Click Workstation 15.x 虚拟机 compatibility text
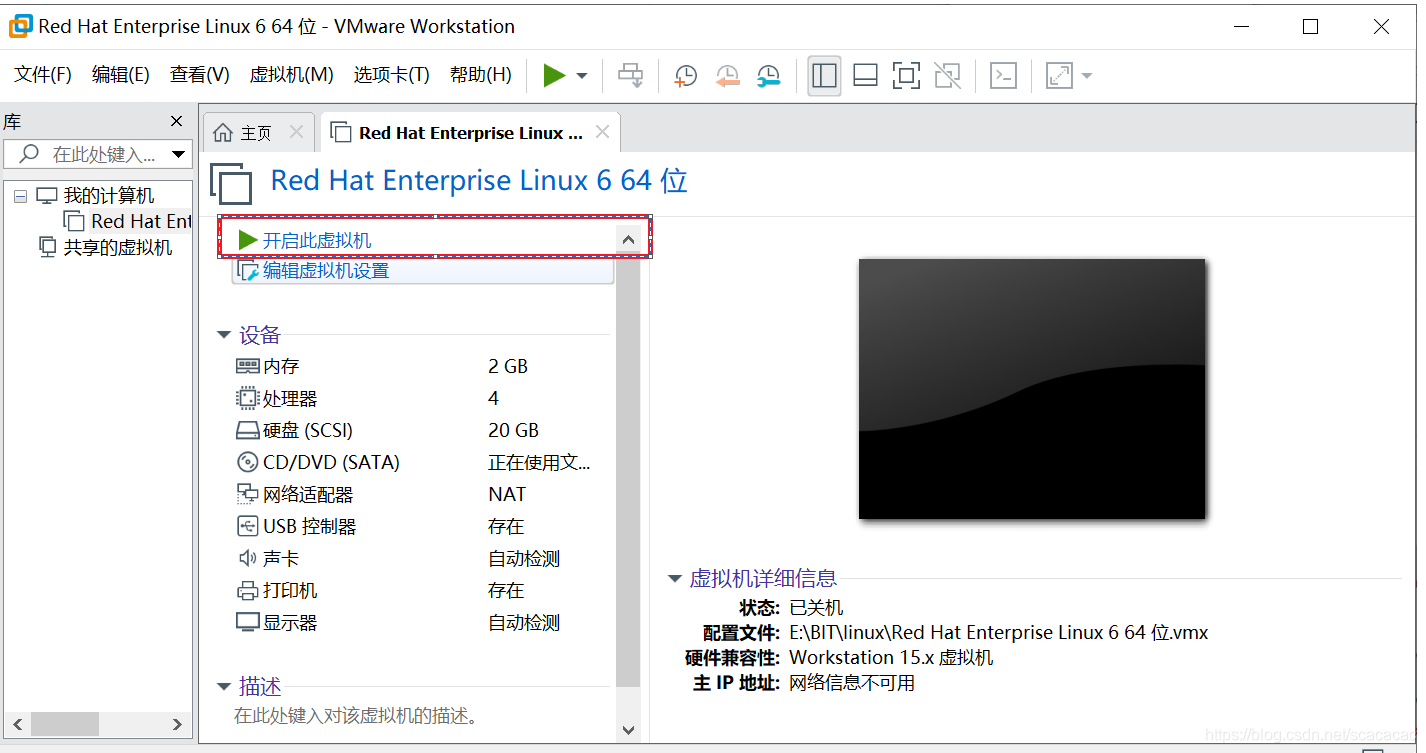This screenshot has width=1426, height=753. click(x=891, y=657)
